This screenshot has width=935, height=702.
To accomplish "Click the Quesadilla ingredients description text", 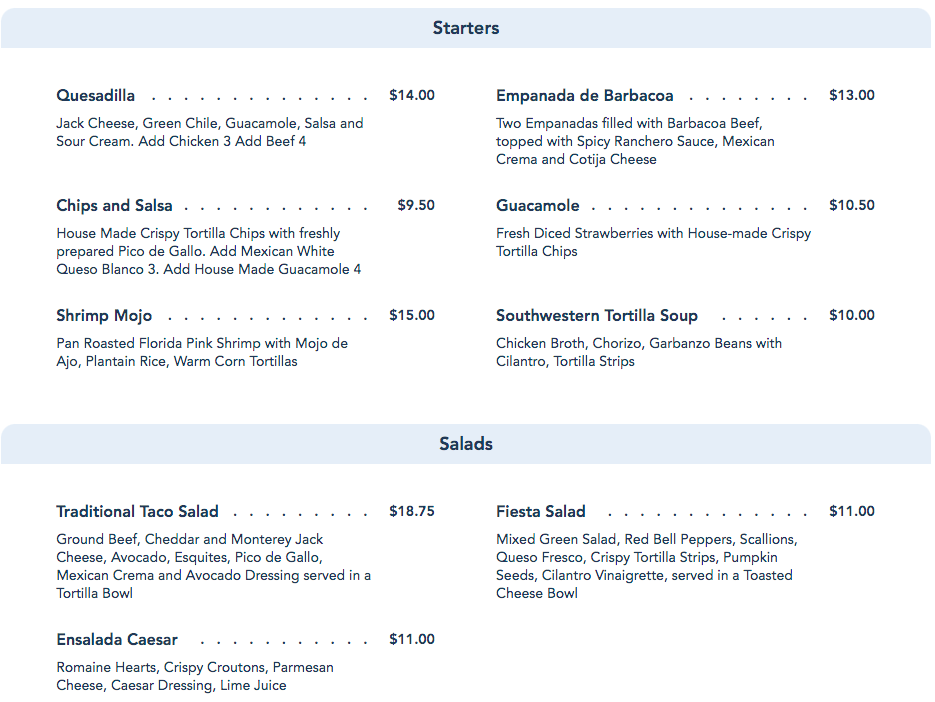I will (x=210, y=133).
